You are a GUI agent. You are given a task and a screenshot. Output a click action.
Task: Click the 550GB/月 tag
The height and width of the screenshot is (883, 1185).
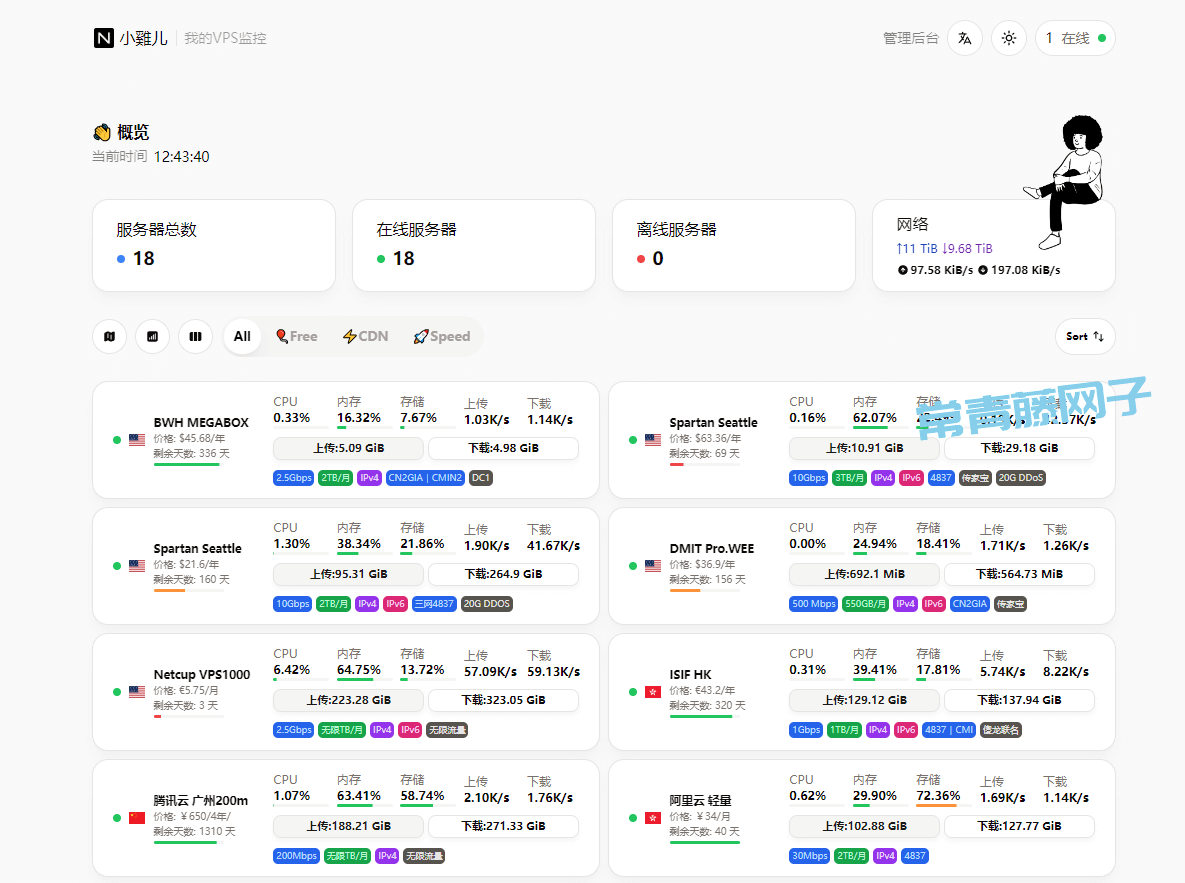click(x=865, y=604)
